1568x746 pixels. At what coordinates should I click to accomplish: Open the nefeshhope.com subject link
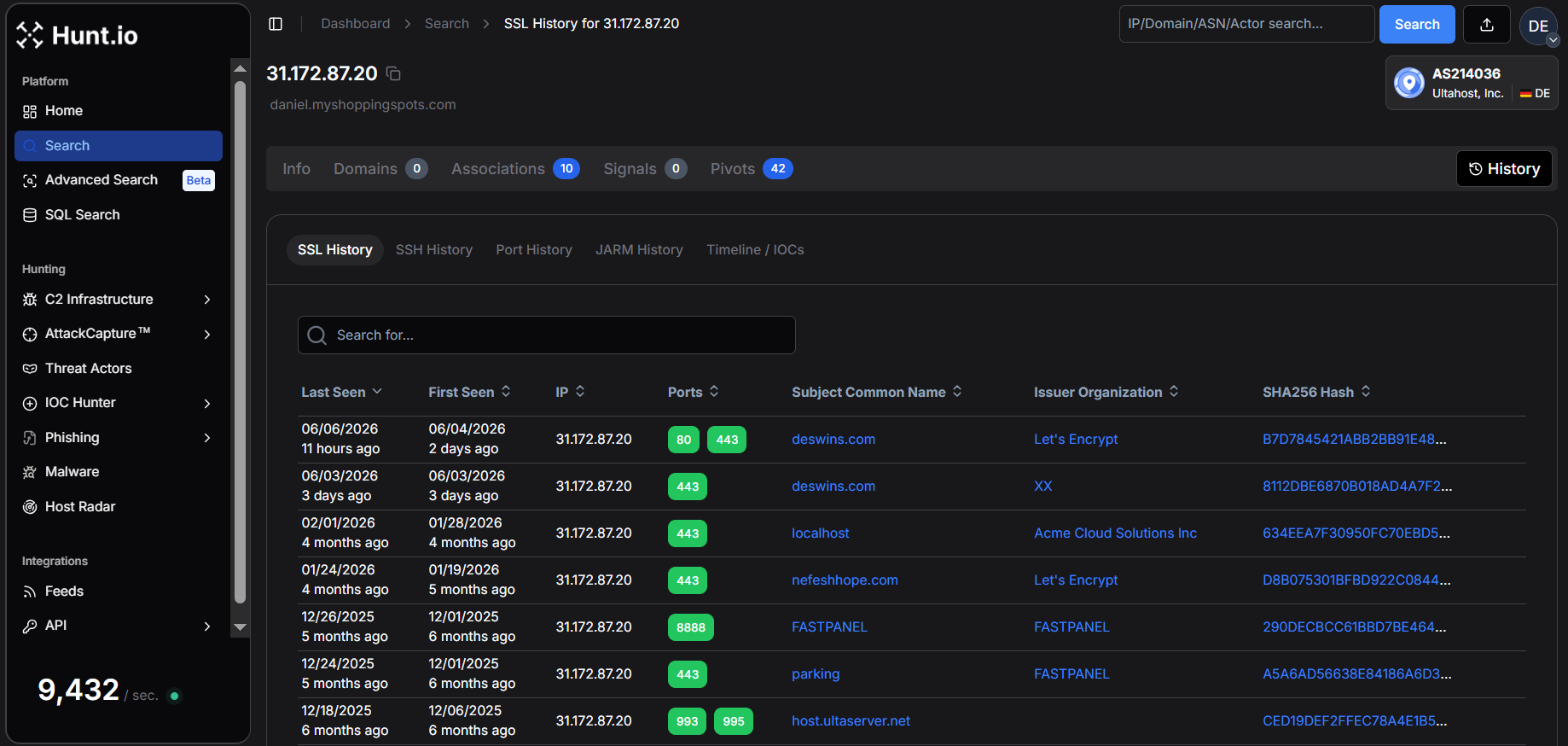[x=845, y=580]
